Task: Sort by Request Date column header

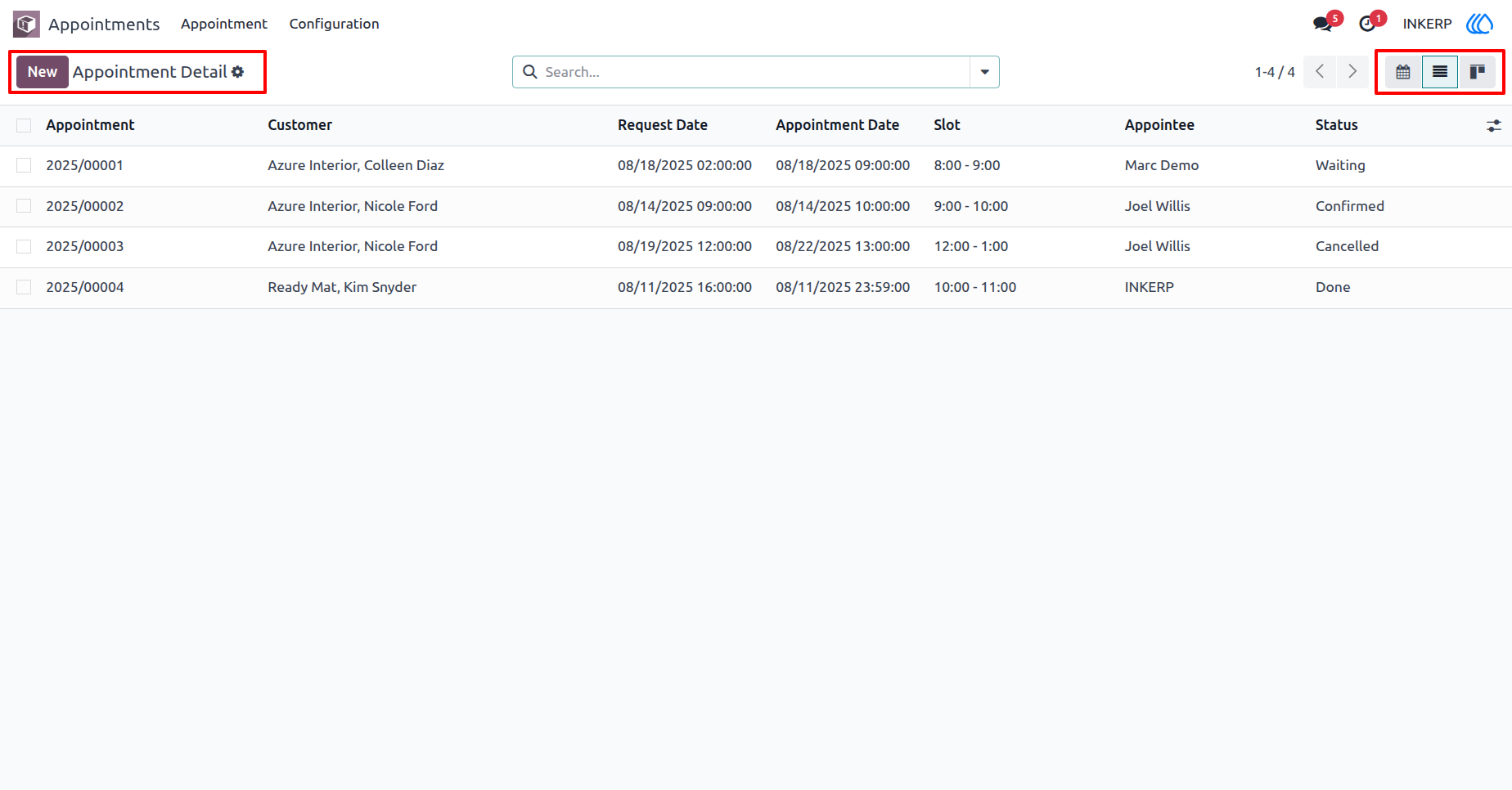Action: click(x=663, y=125)
